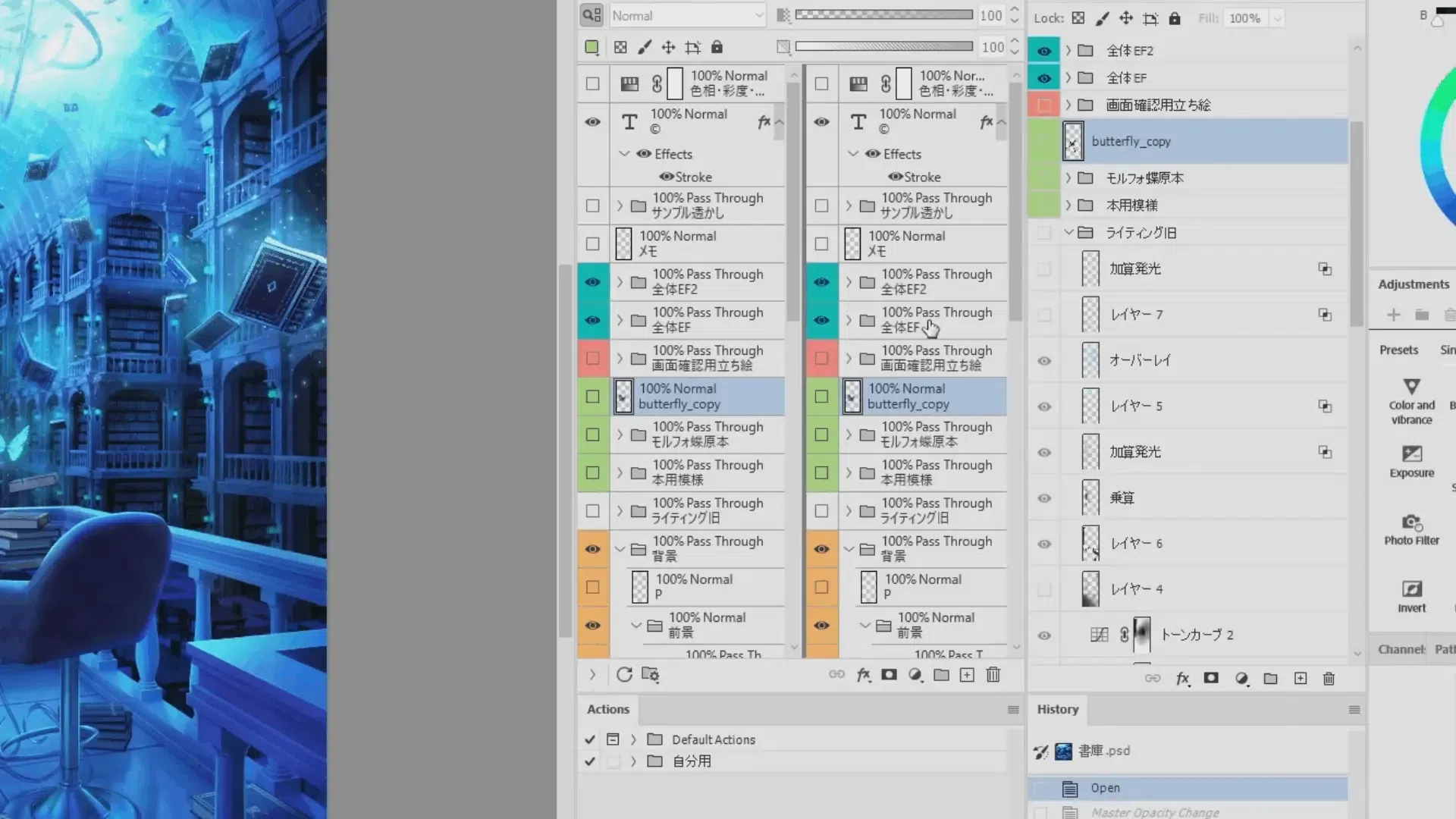
Task: Click the refresh icon below left layers panel
Action: click(x=624, y=674)
